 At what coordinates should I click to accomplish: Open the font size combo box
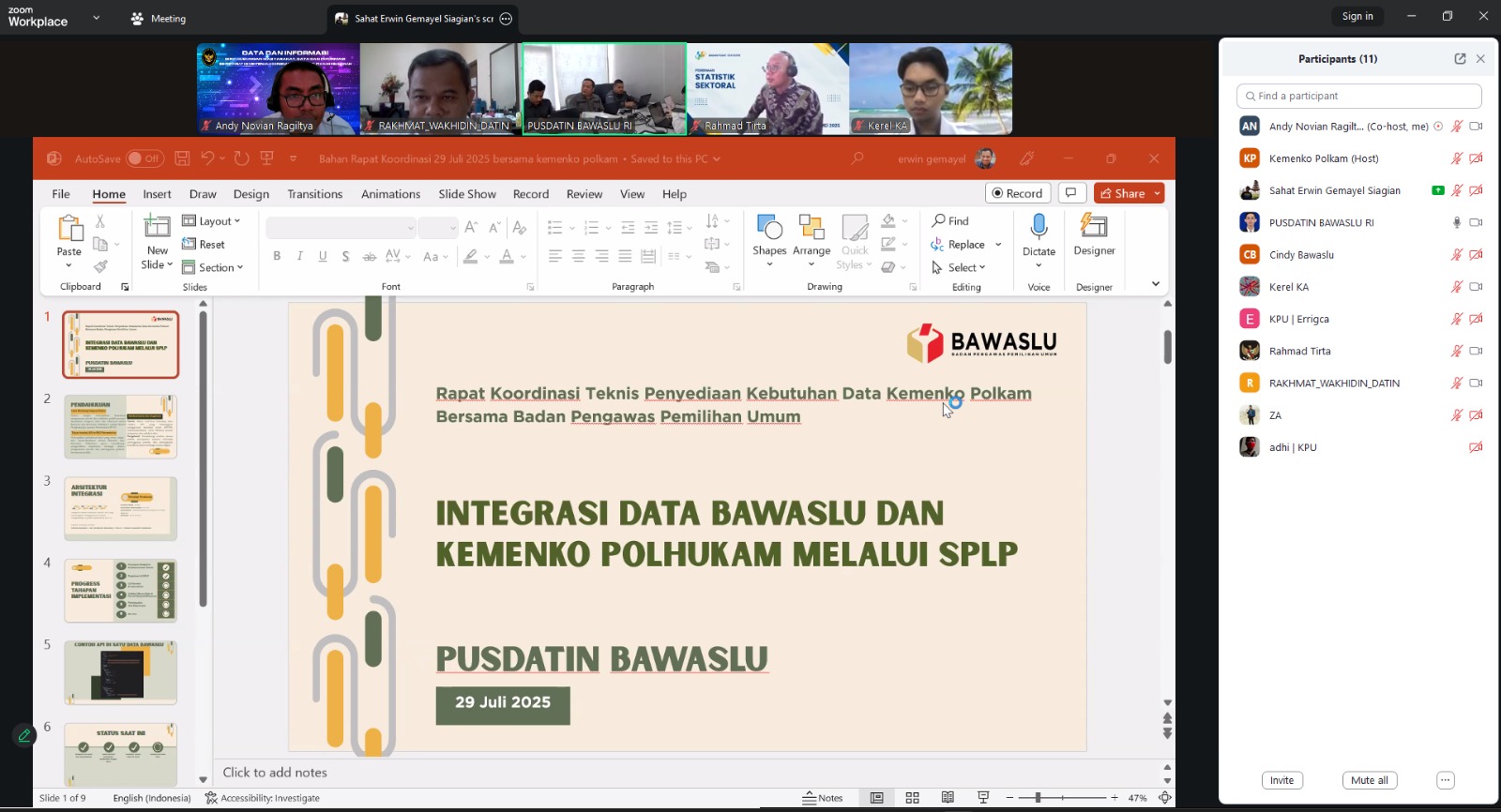437,228
